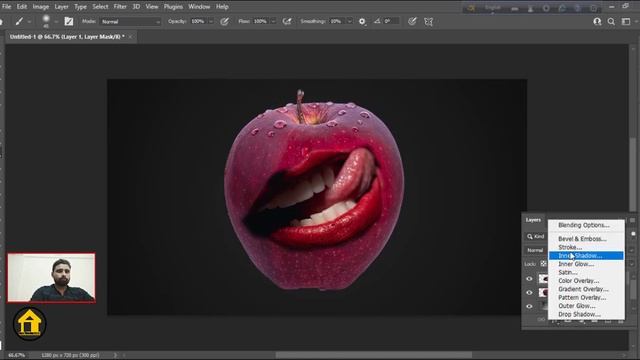The height and width of the screenshot is (360, 640).
Task: Expand the status bar info arrow
Action: click(115, 355)
